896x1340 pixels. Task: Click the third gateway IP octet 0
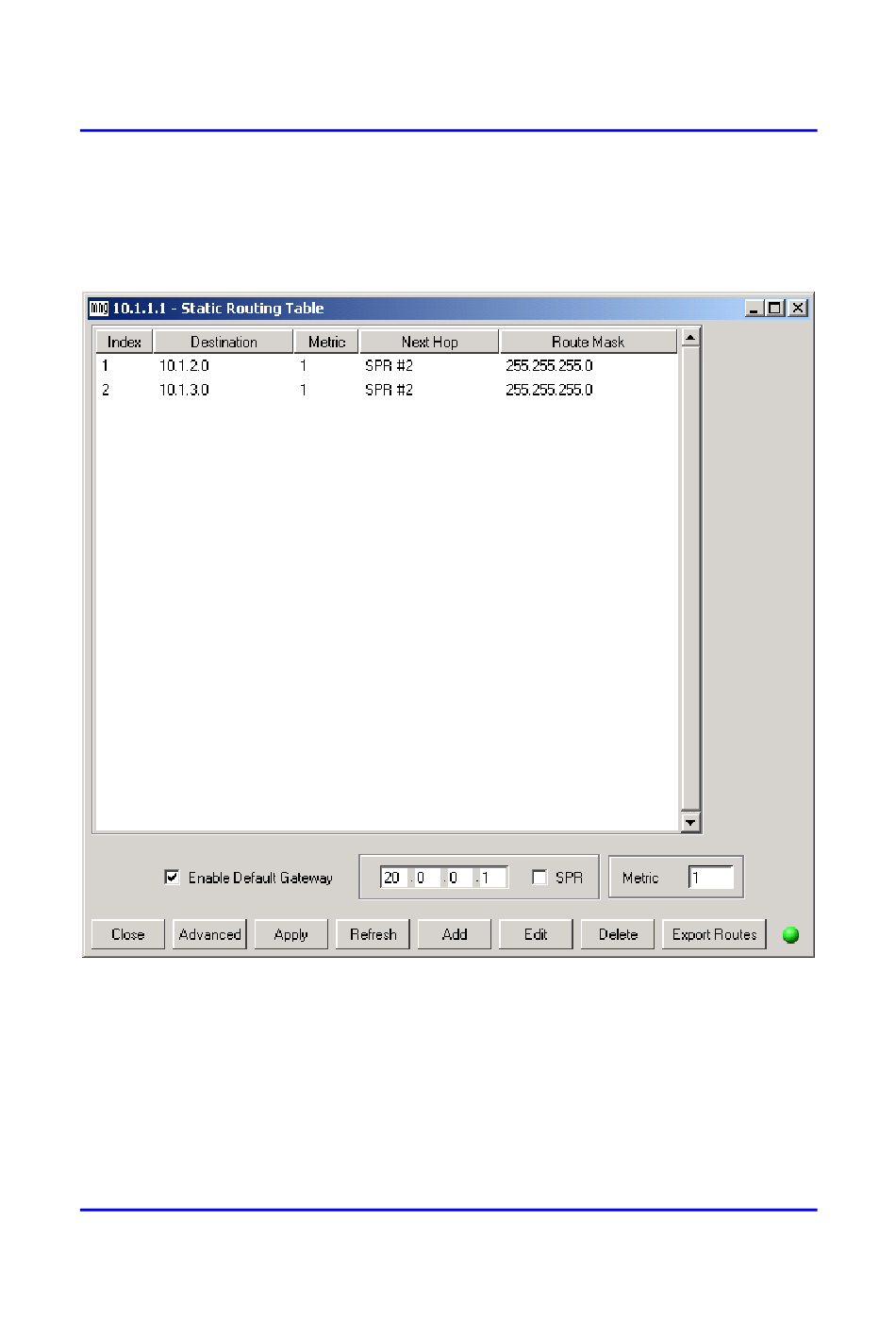click(458, 878)
